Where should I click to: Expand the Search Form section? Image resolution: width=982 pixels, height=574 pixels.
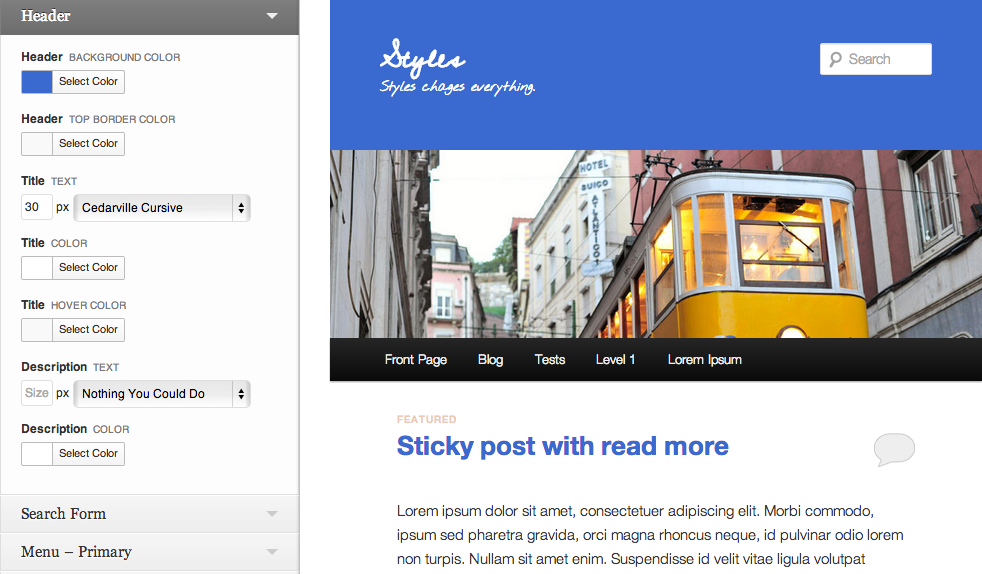[x=271, y=514]
